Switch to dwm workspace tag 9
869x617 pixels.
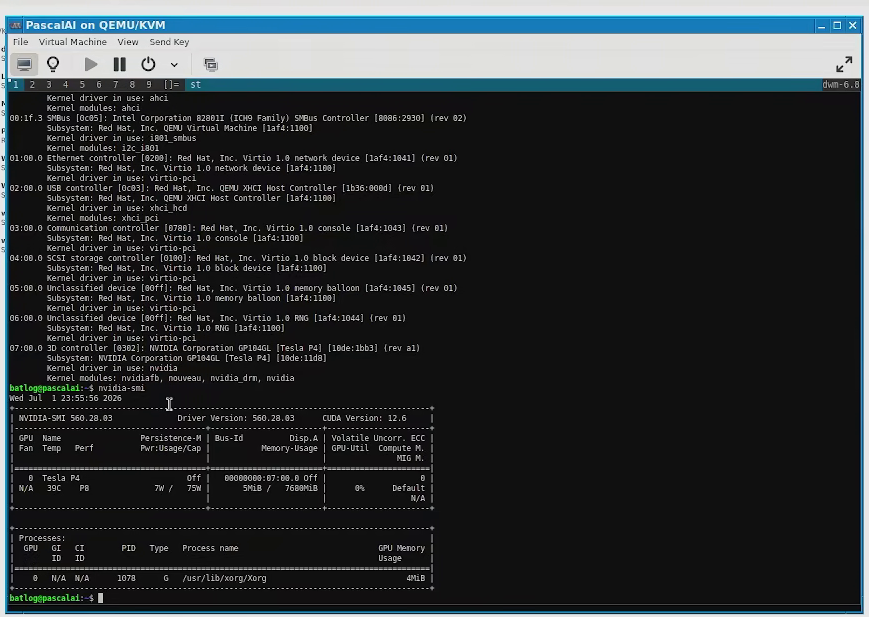pyautogui.click(x=149, y=85)
